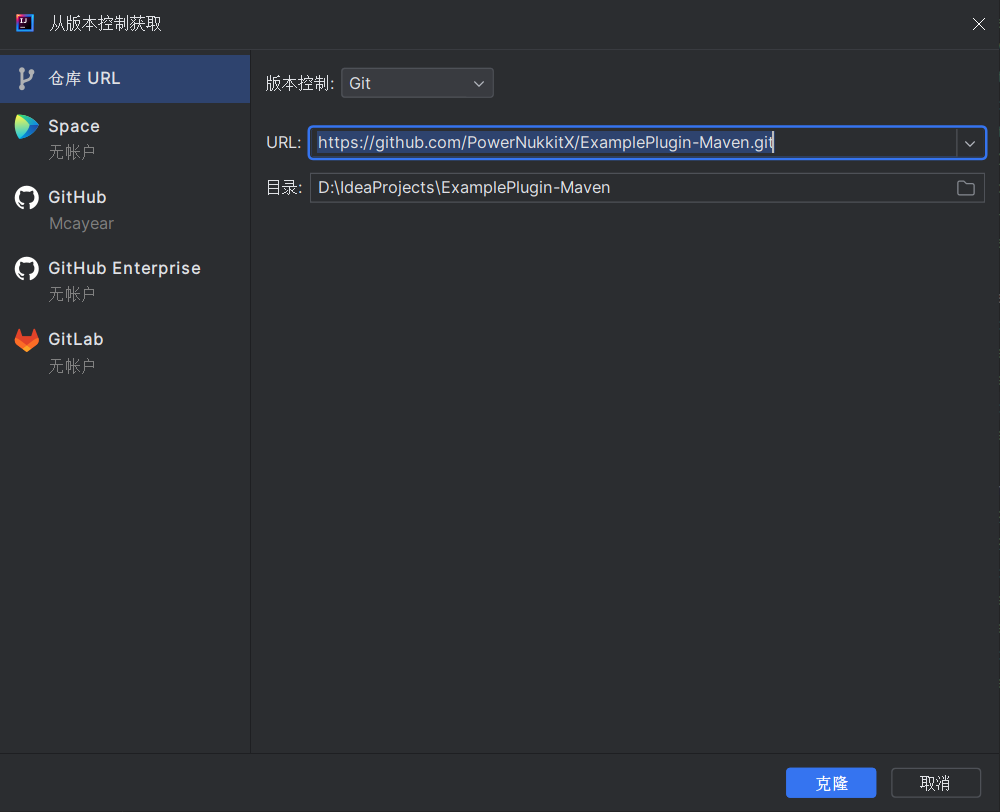
Task: Click the 版本控制: label text
Action: click(x=300, y=83)
